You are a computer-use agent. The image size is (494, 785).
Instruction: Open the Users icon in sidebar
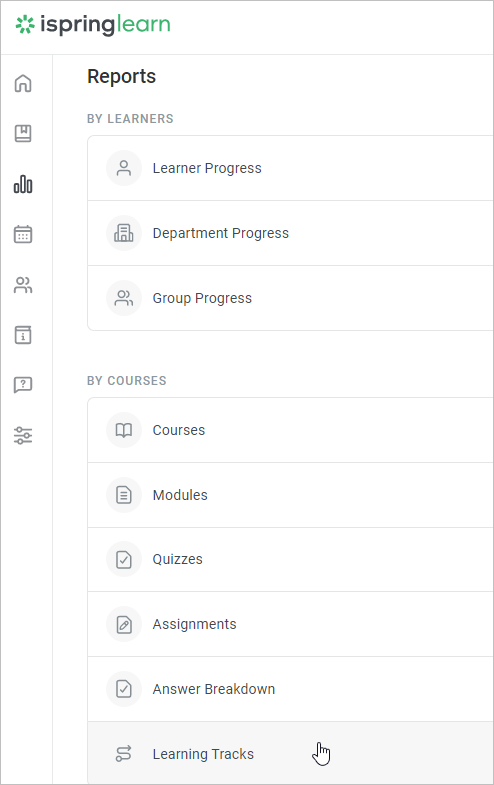(x=23, y=285)
